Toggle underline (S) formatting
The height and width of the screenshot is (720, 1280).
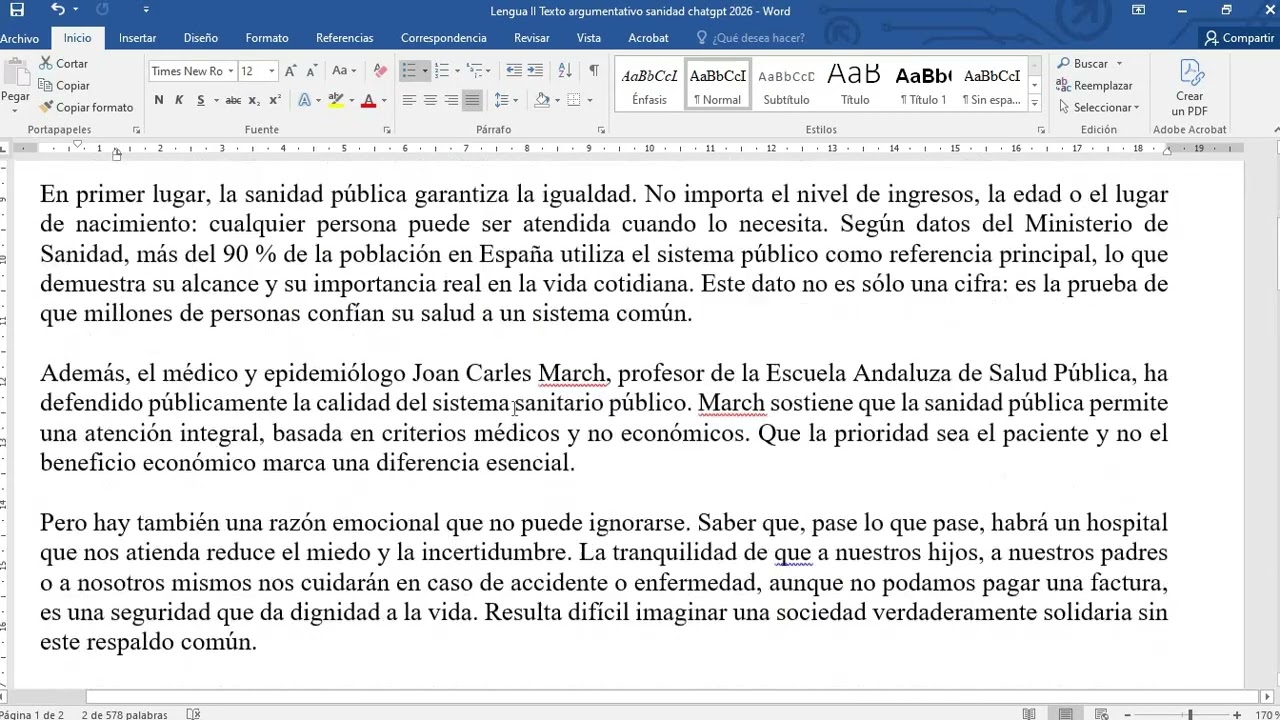(x=201, y=100)
